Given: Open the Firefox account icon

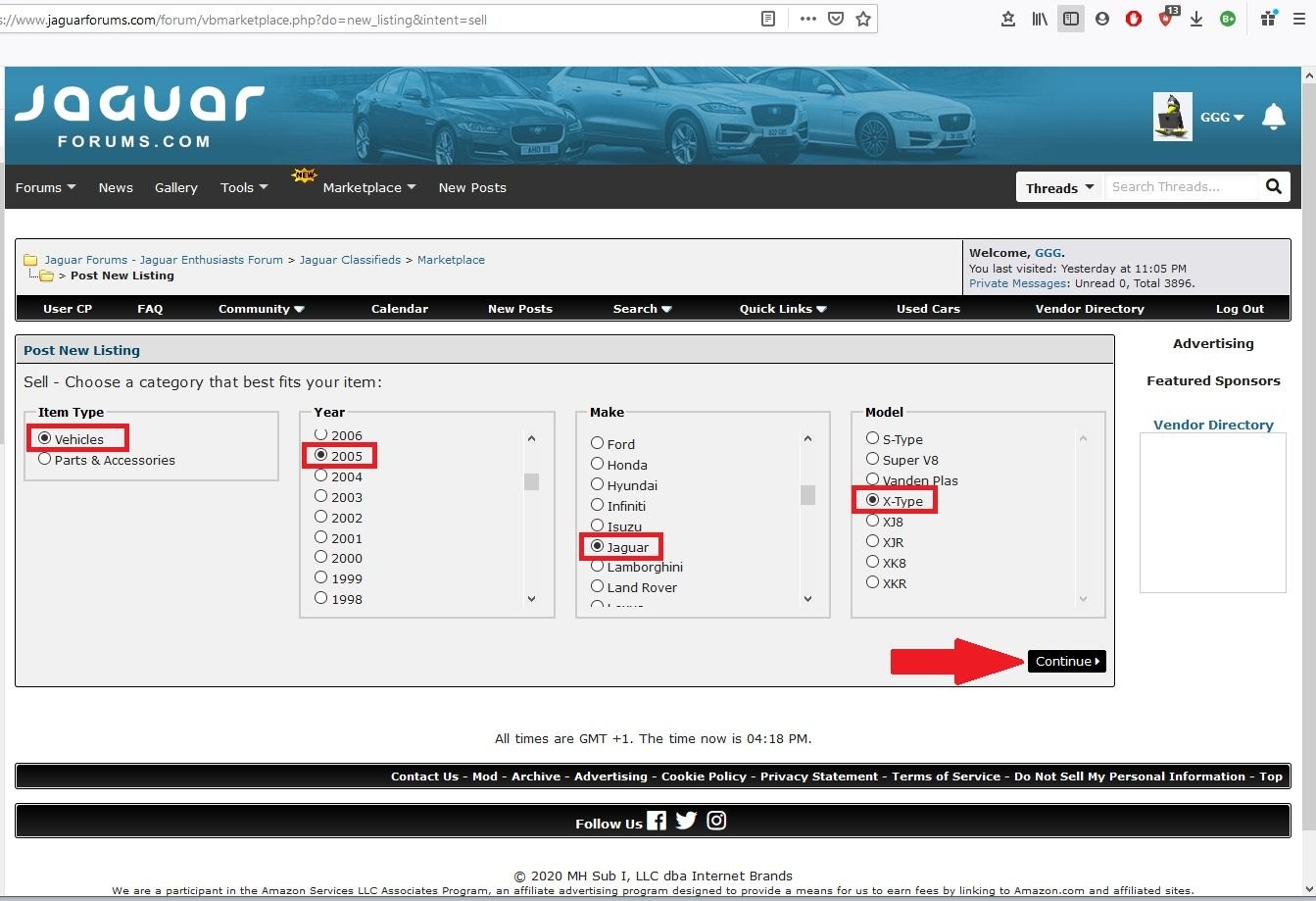Looking at the screenshot, I should (x=1102, y=19).
